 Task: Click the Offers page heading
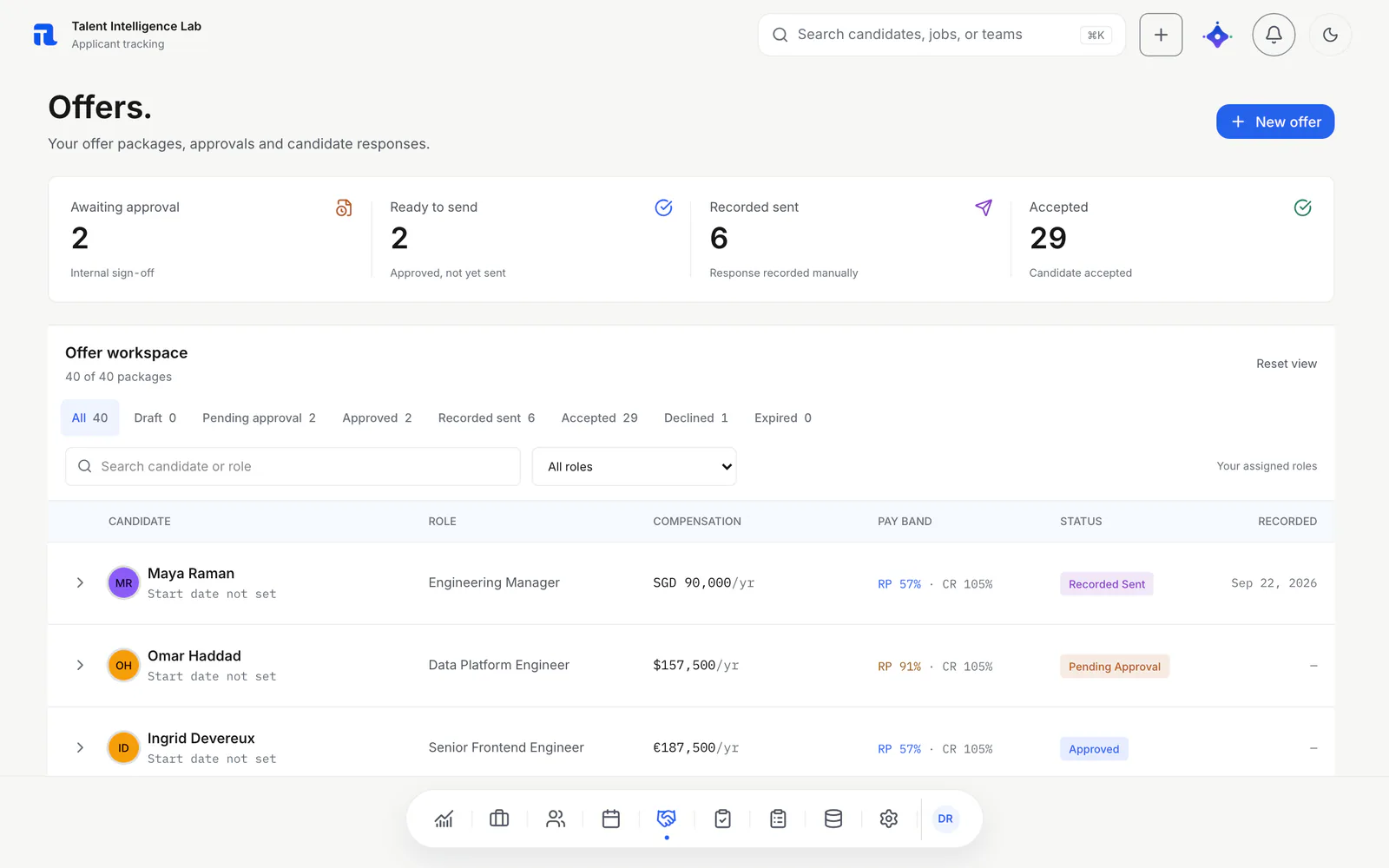100,107
